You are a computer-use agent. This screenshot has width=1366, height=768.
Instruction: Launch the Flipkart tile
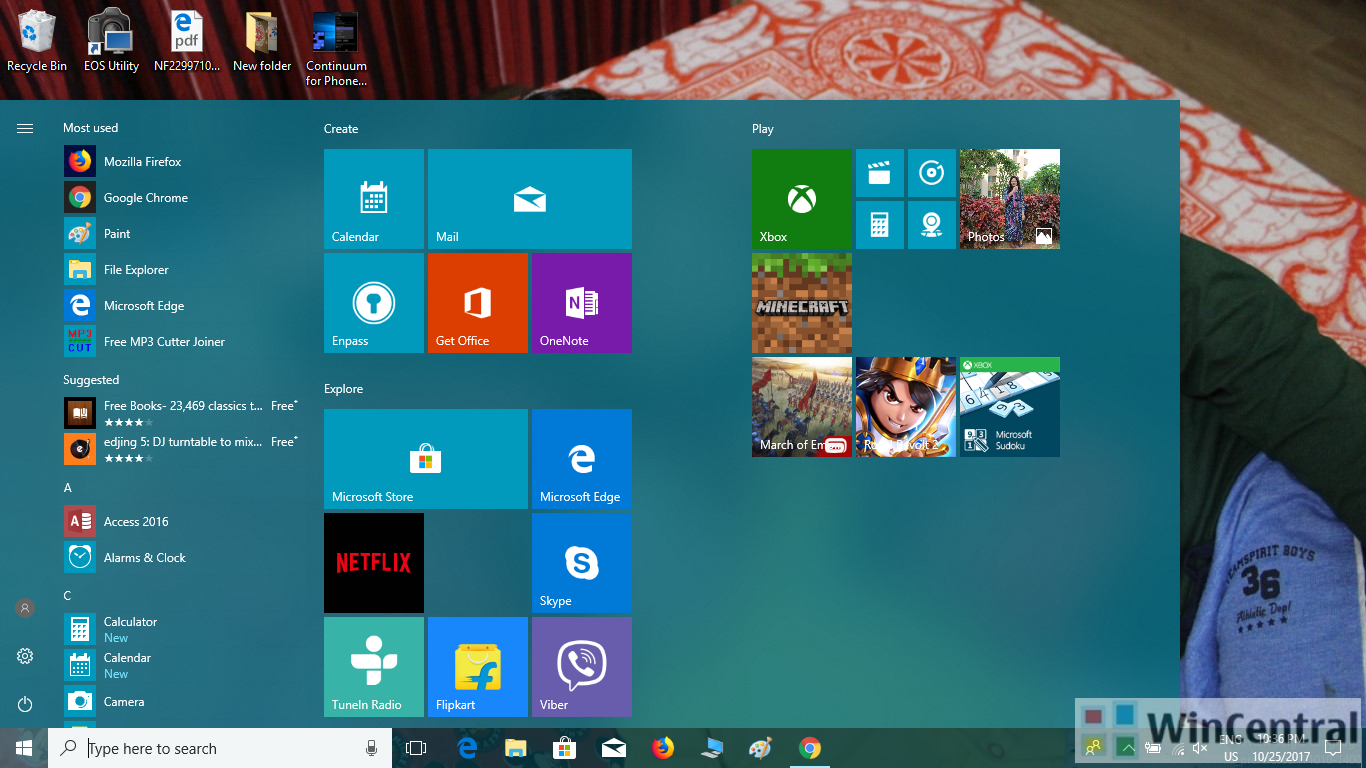pos(478,667)
